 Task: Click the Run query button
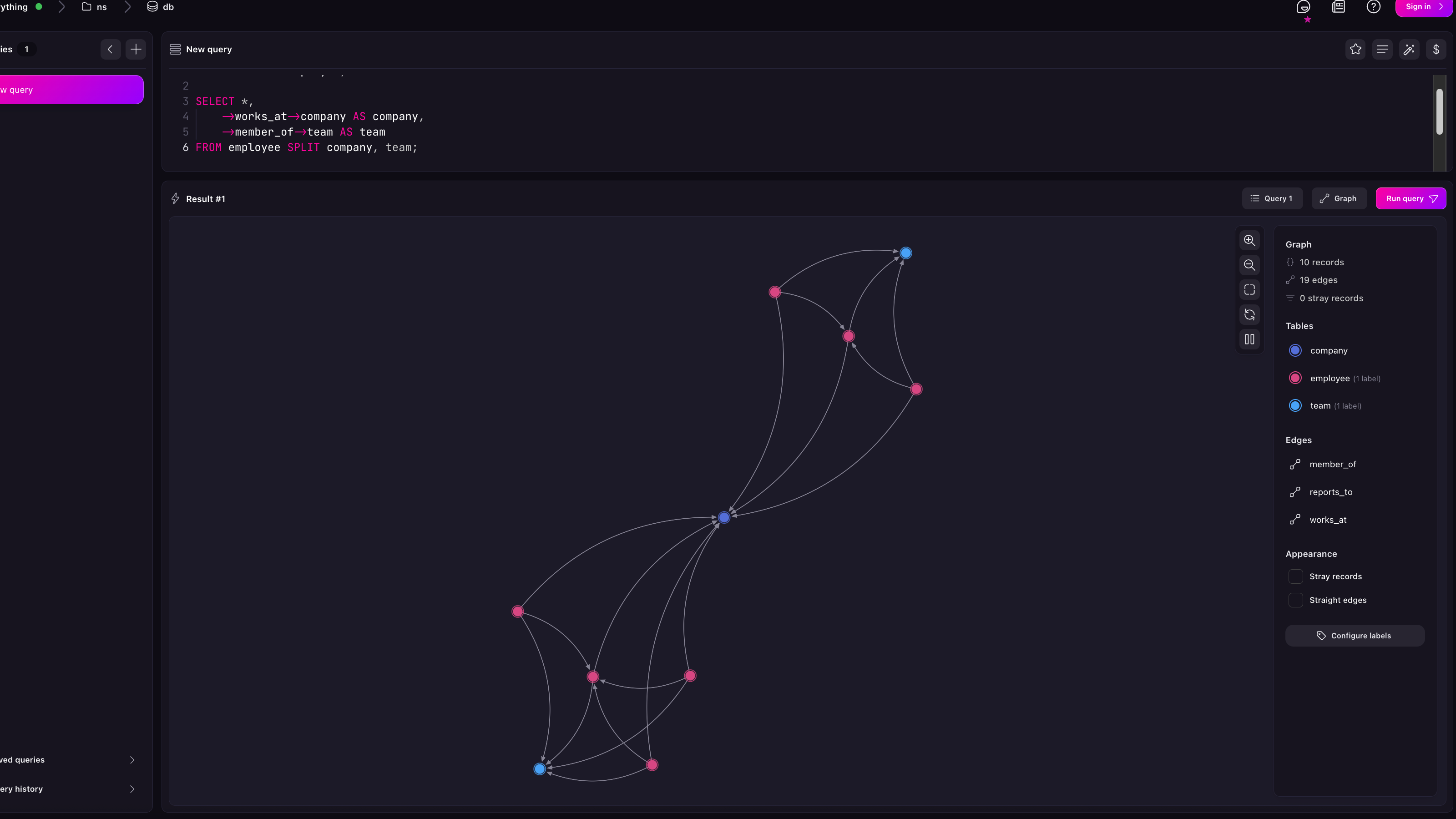(x=1404, y=198)
